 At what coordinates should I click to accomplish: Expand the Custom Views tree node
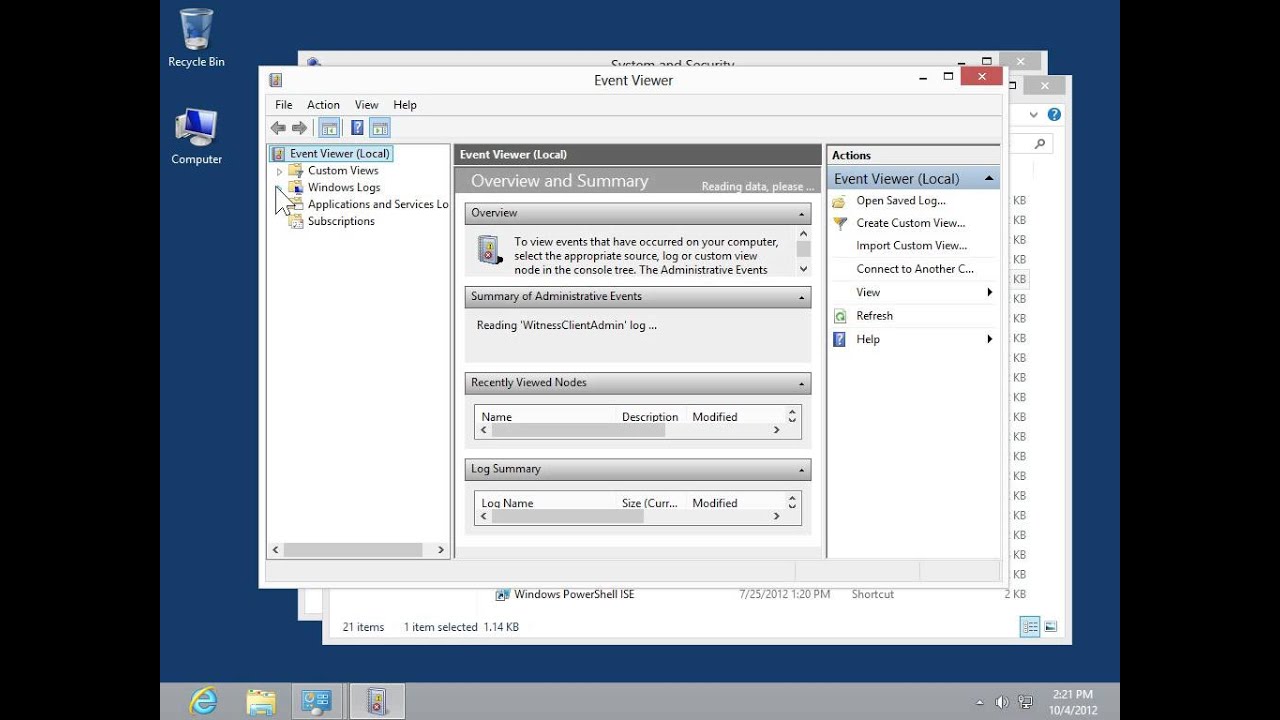coord(280,171)
